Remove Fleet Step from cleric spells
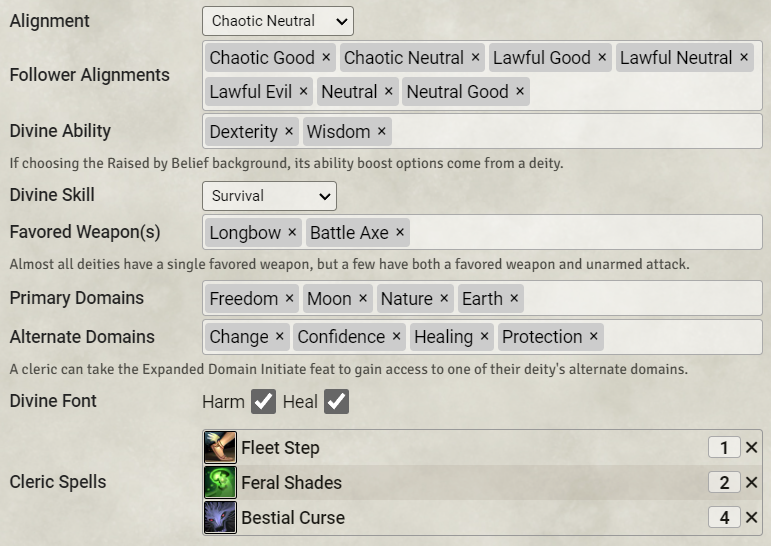This screenshot has height=546, width=771. tap(752, 448)
